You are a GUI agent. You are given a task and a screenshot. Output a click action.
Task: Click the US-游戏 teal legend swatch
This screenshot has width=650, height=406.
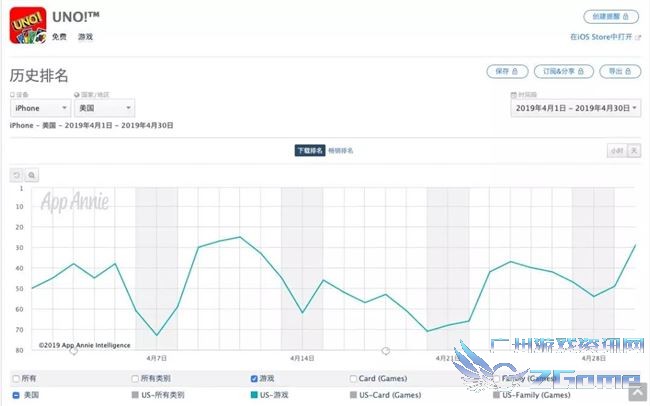point(254,395)
